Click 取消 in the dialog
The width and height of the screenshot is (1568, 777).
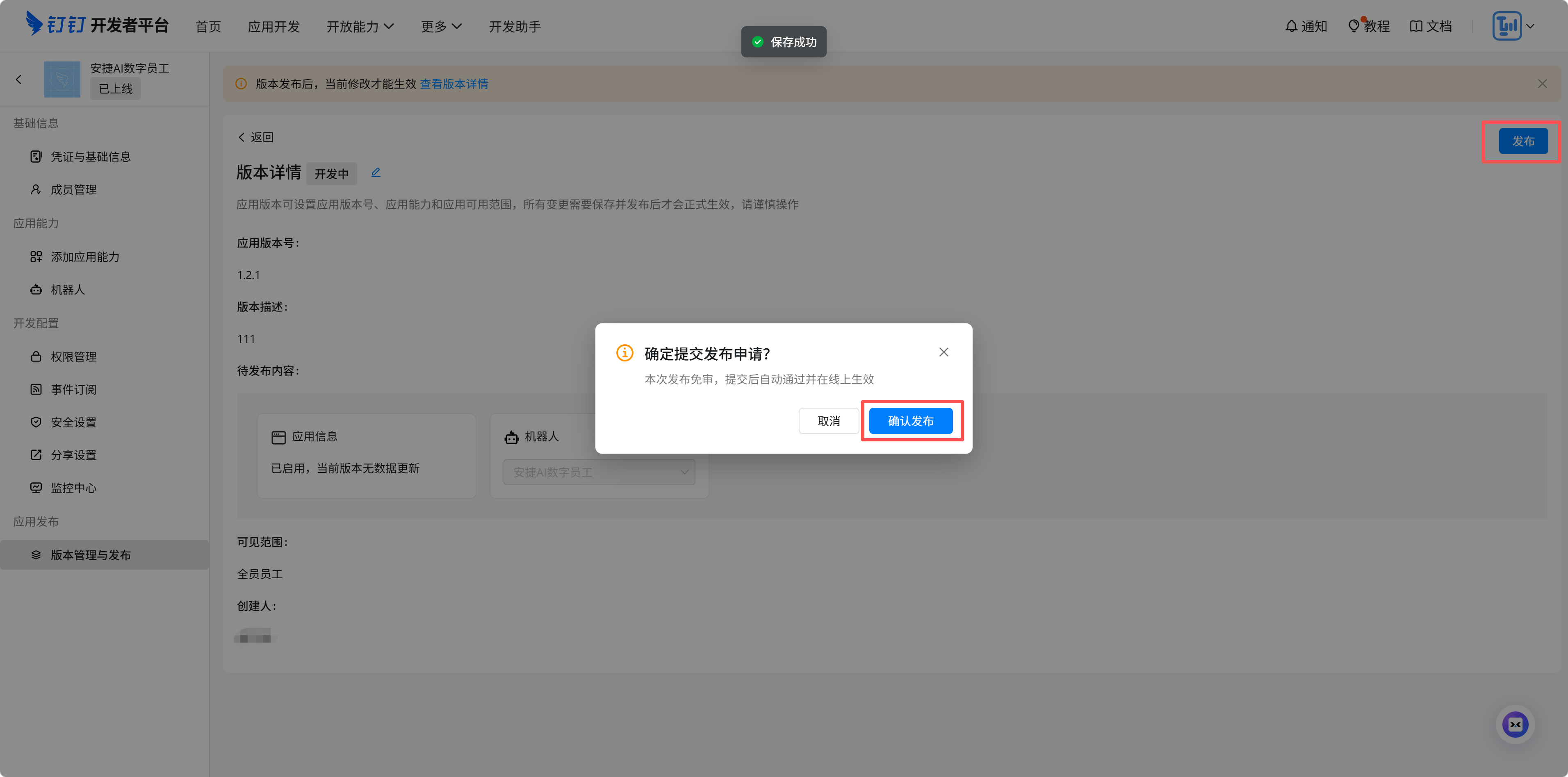tap(828, 421)
